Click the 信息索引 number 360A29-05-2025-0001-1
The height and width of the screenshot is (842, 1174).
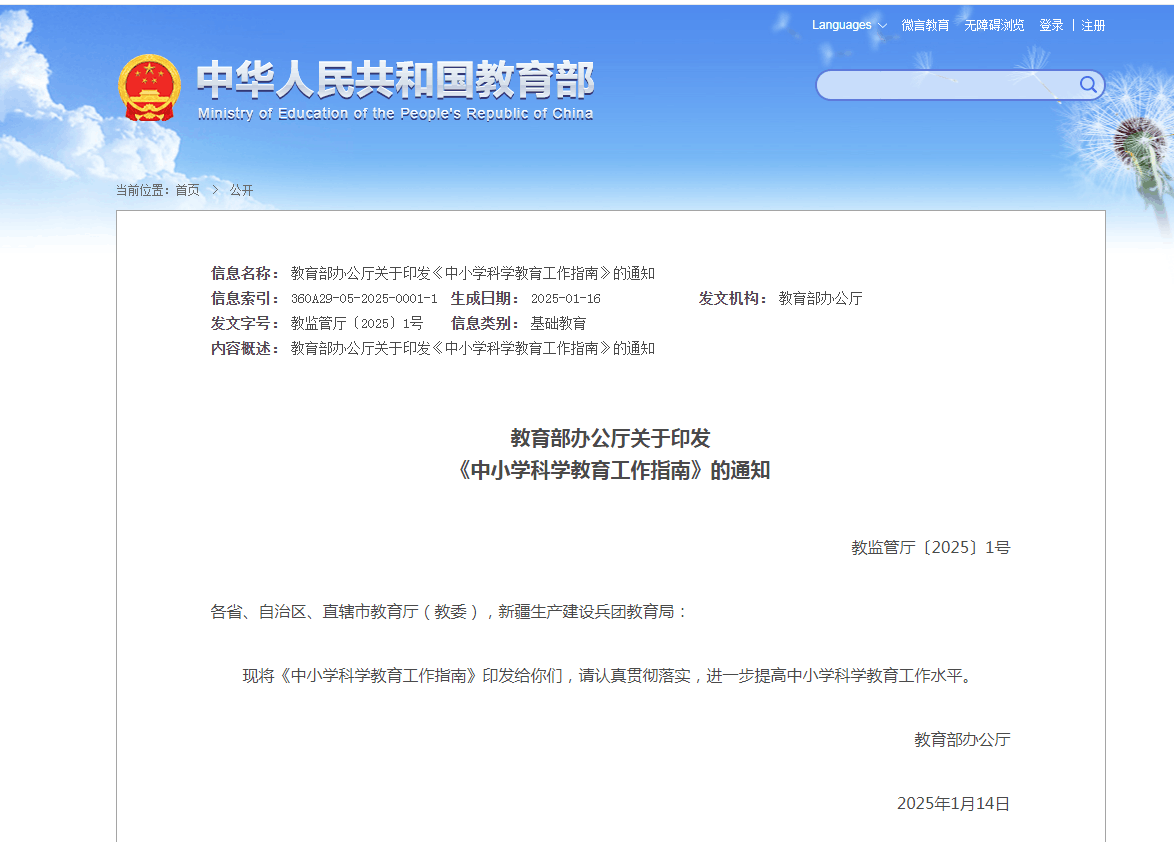[x=364, y=299]
